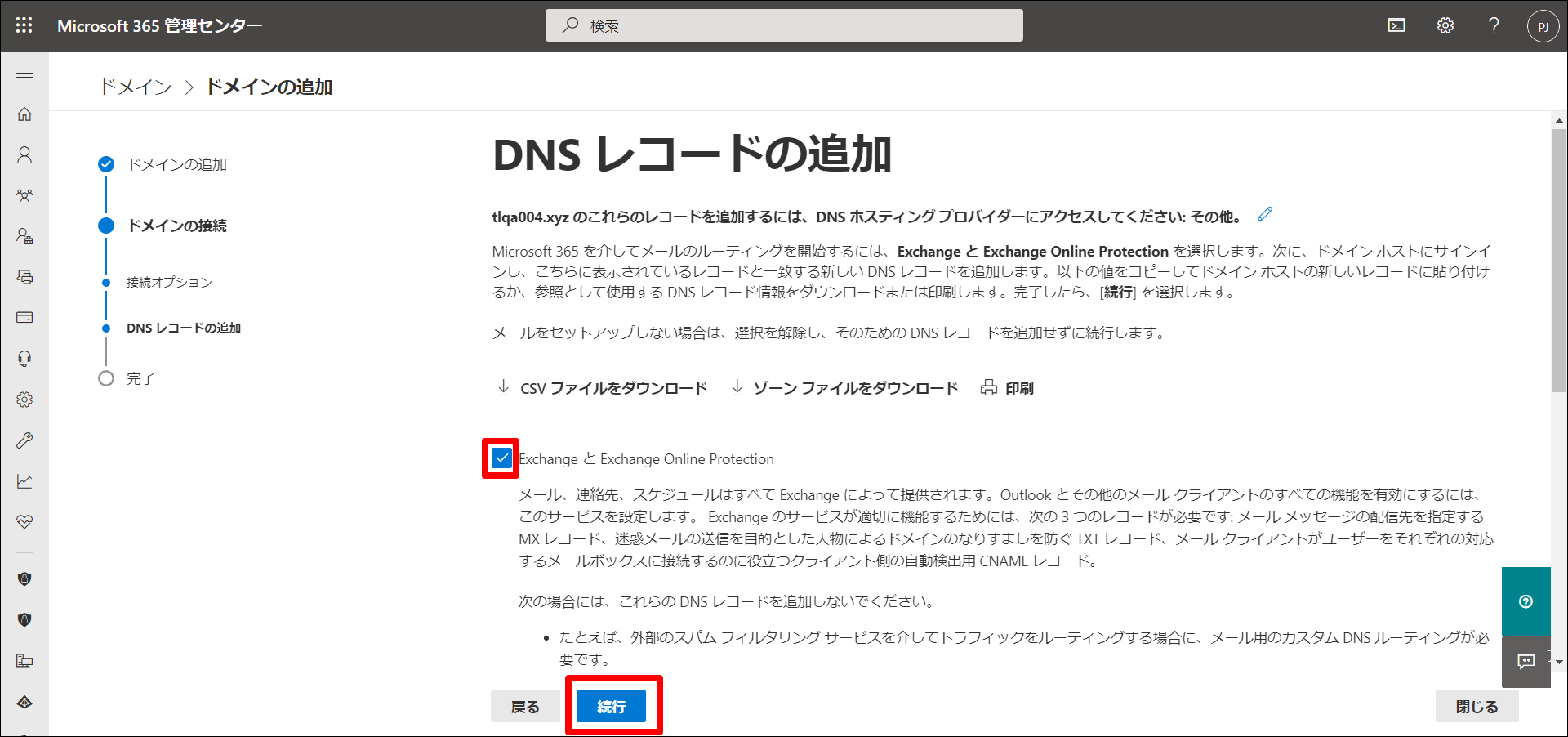
Task: Select the 完了 wizard step
Action: point(127,378)
